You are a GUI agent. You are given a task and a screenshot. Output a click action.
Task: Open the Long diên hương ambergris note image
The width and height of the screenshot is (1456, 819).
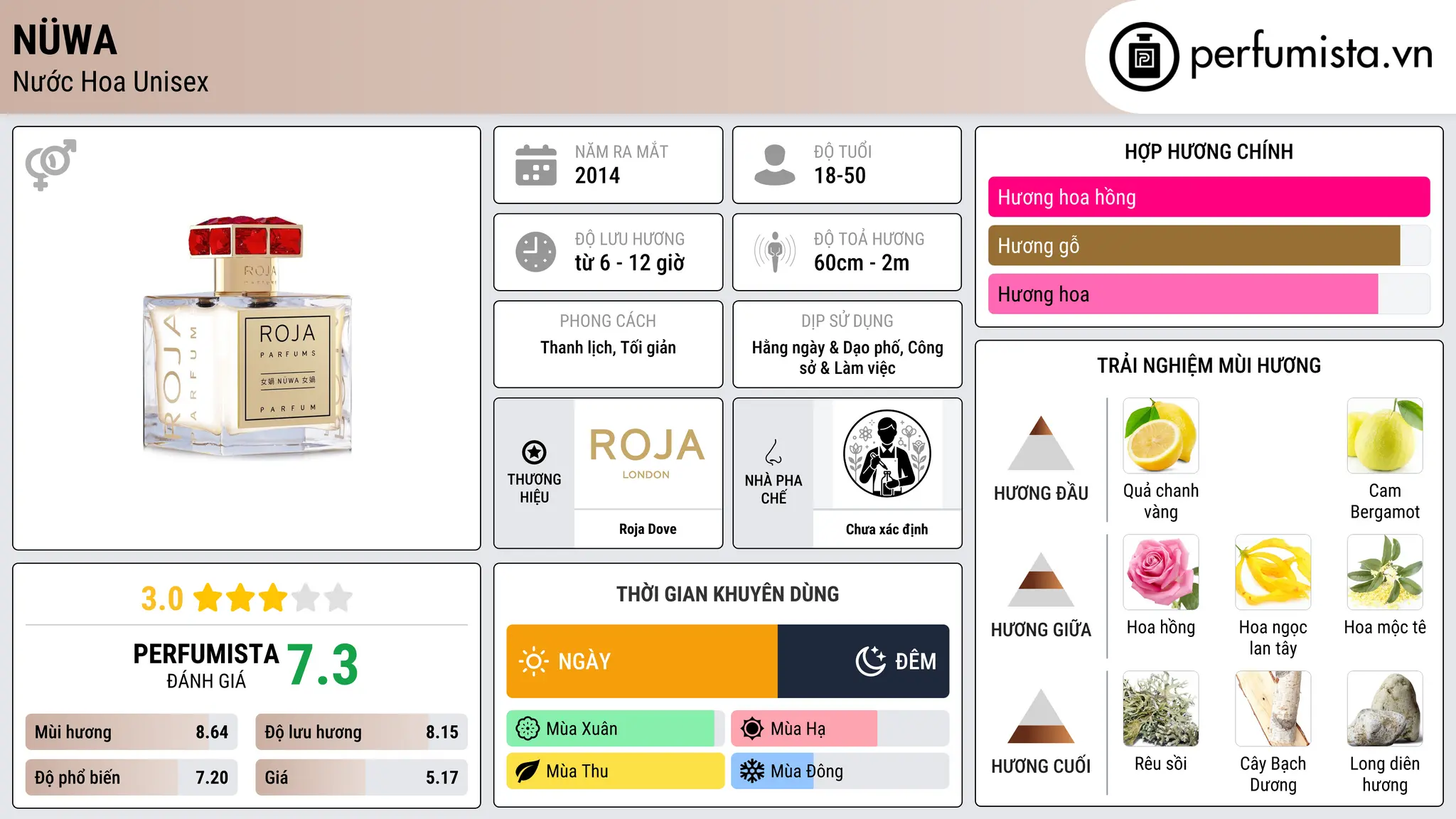click(1385, 709)
